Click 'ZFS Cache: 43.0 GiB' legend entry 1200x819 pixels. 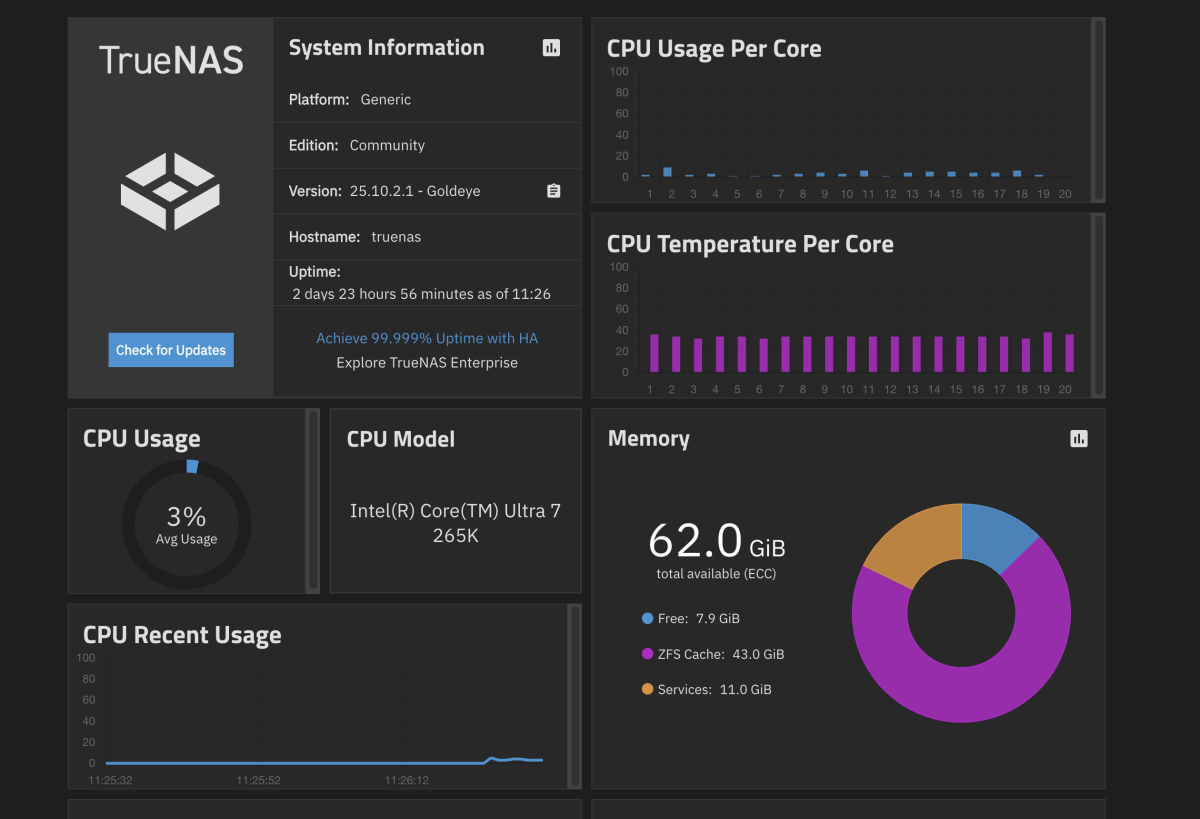tap(713, 654)
